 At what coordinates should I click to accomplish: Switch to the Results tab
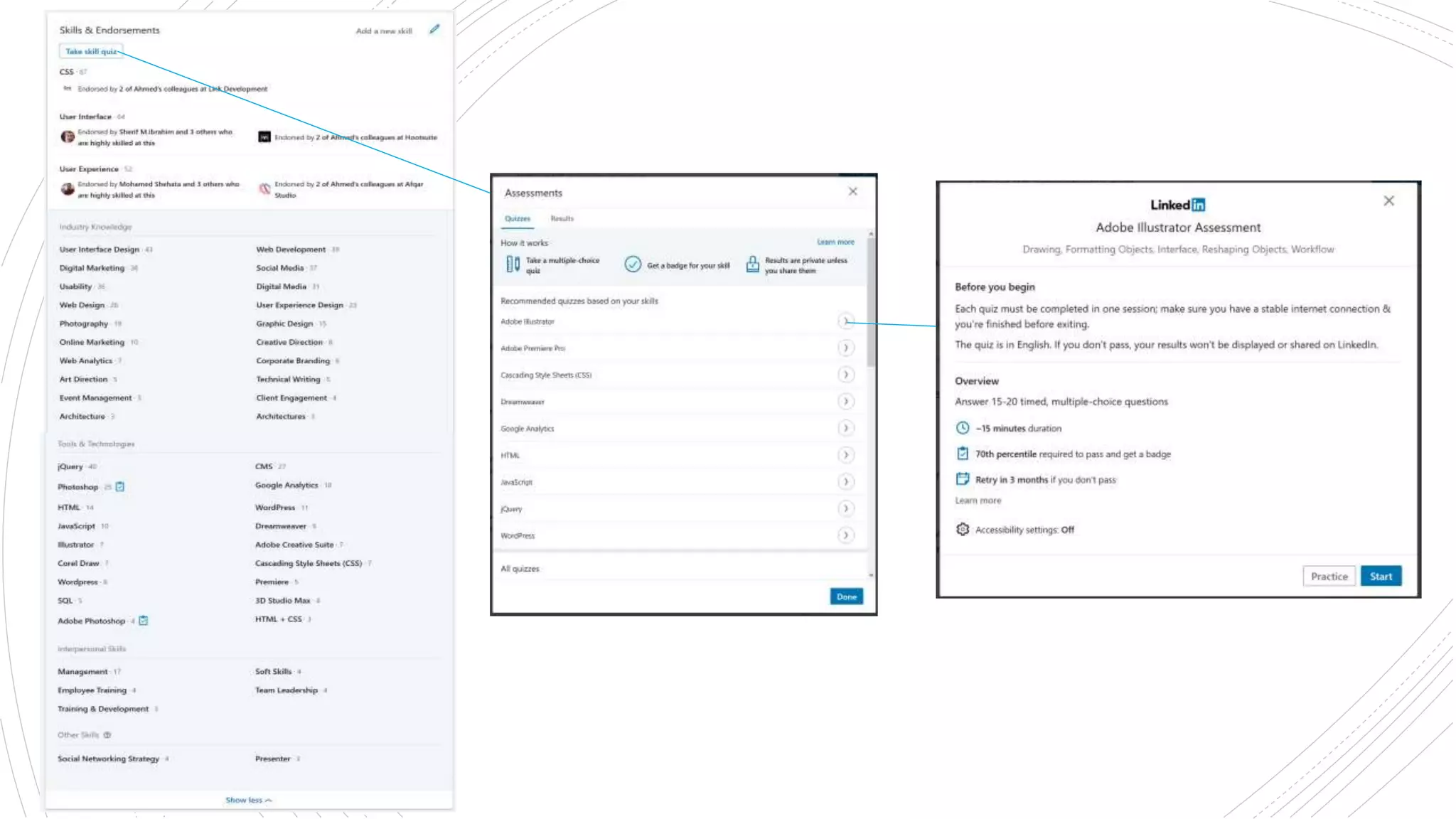tap(562, 219)
